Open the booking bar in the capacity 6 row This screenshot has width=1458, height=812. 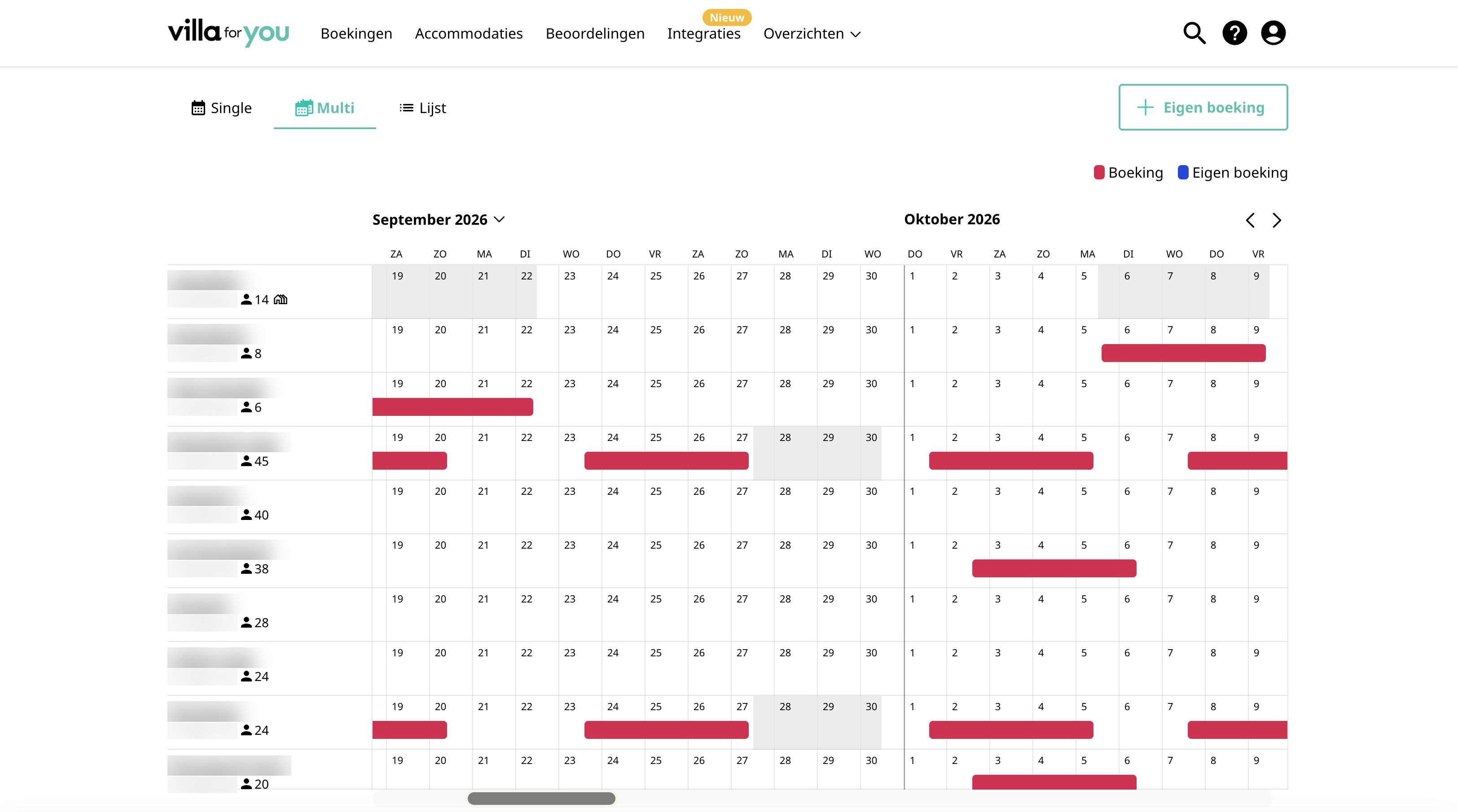tap(453, 406)
